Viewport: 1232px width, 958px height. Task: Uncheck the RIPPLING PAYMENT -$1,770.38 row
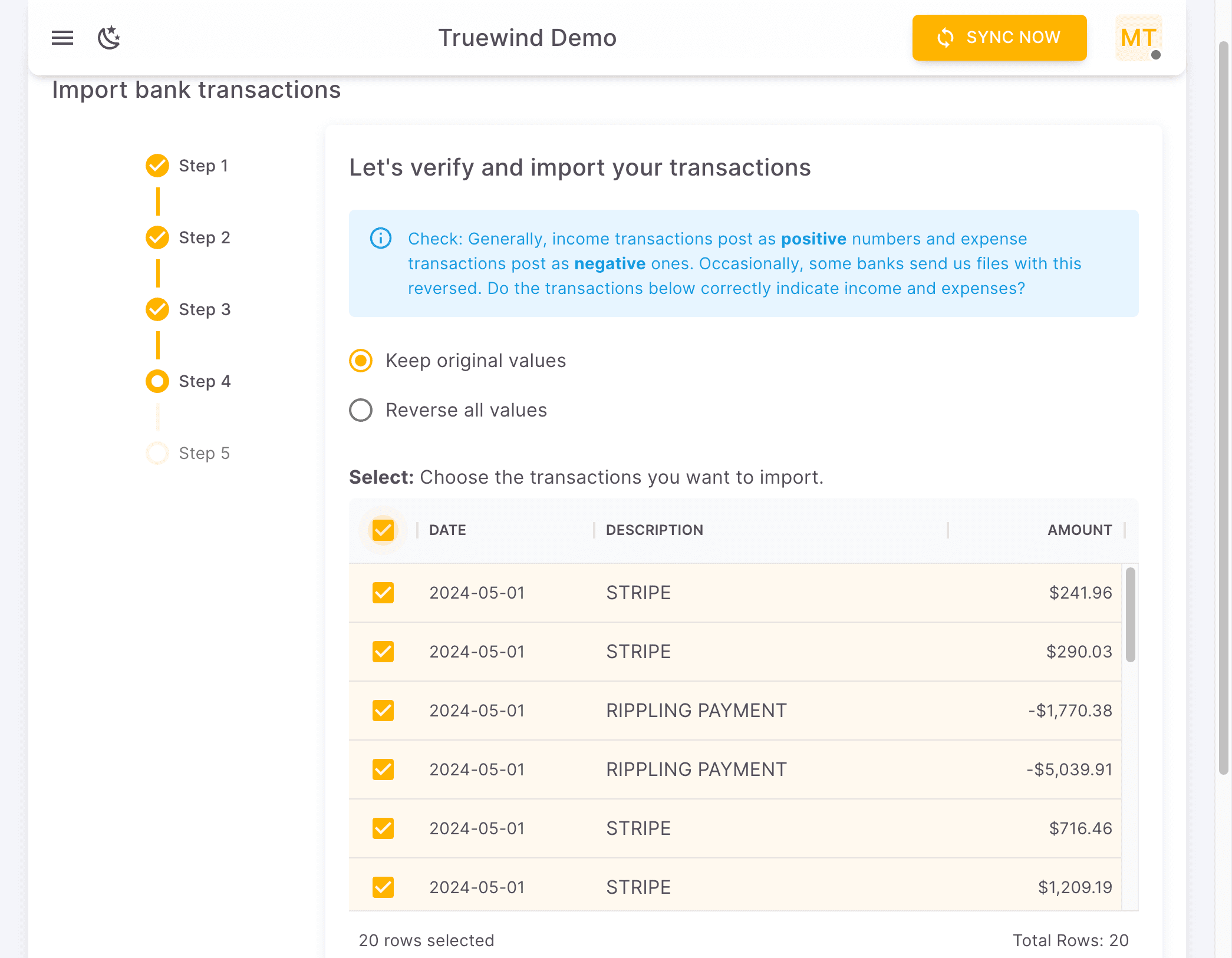(x=383, y=711)
